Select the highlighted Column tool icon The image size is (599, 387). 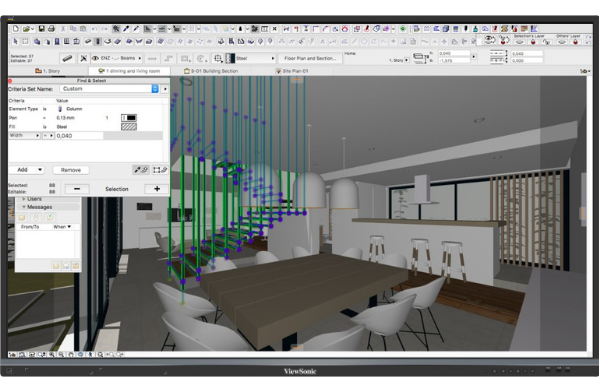pos(98,41)
